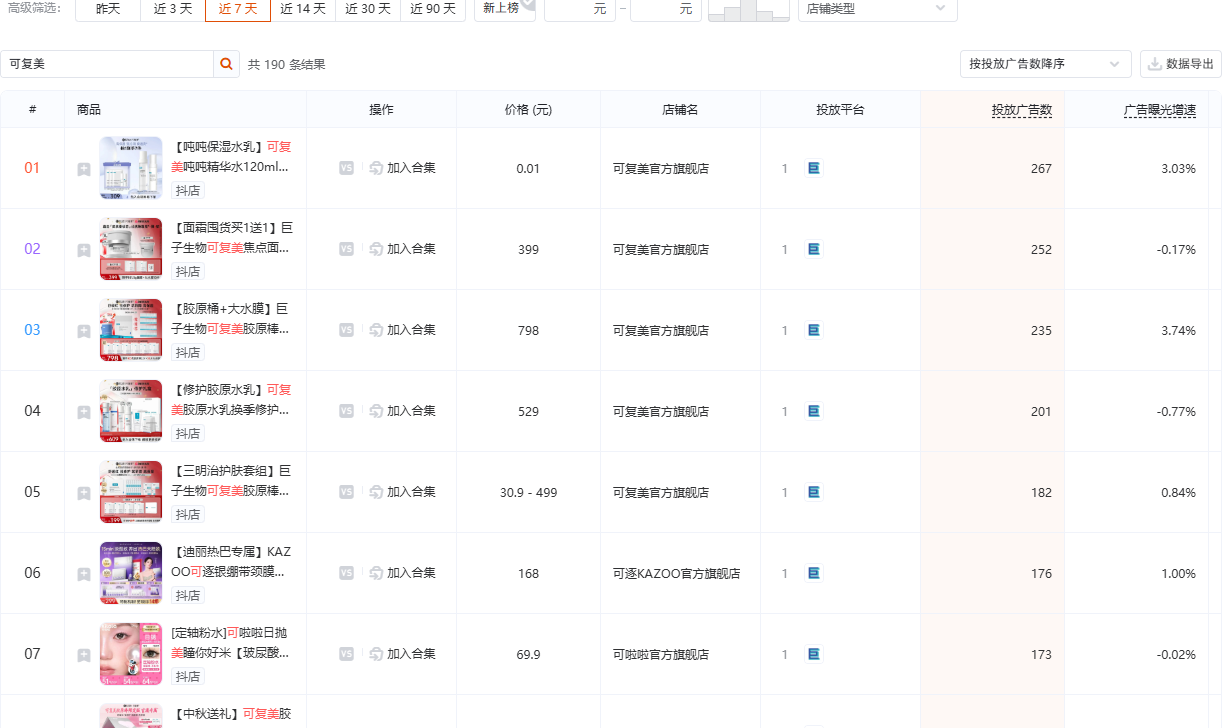Click the 数据导出 export button
1222x728 pixels.
[1181, 64]
